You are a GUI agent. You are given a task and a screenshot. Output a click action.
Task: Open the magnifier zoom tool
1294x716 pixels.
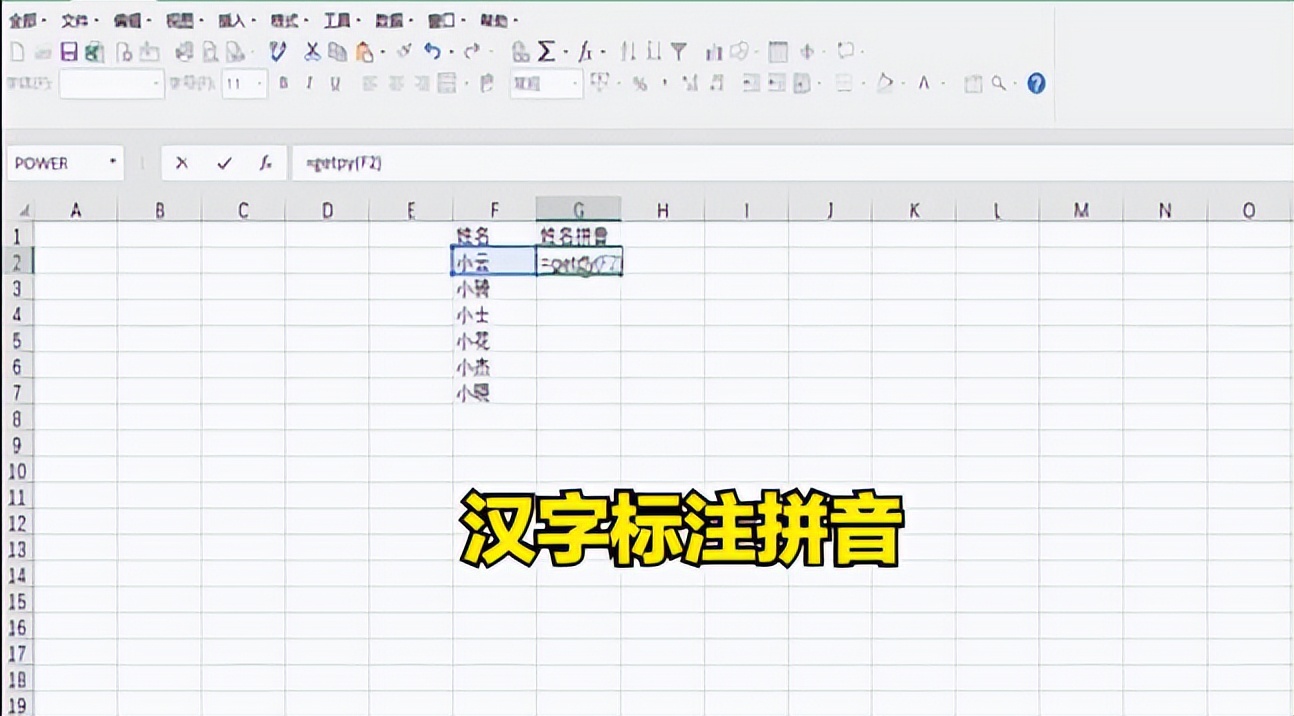click(x=998, y=84)
